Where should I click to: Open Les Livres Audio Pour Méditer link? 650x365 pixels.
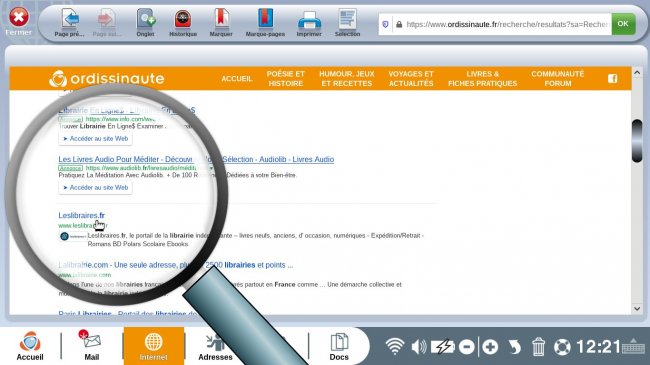[196, 159]
